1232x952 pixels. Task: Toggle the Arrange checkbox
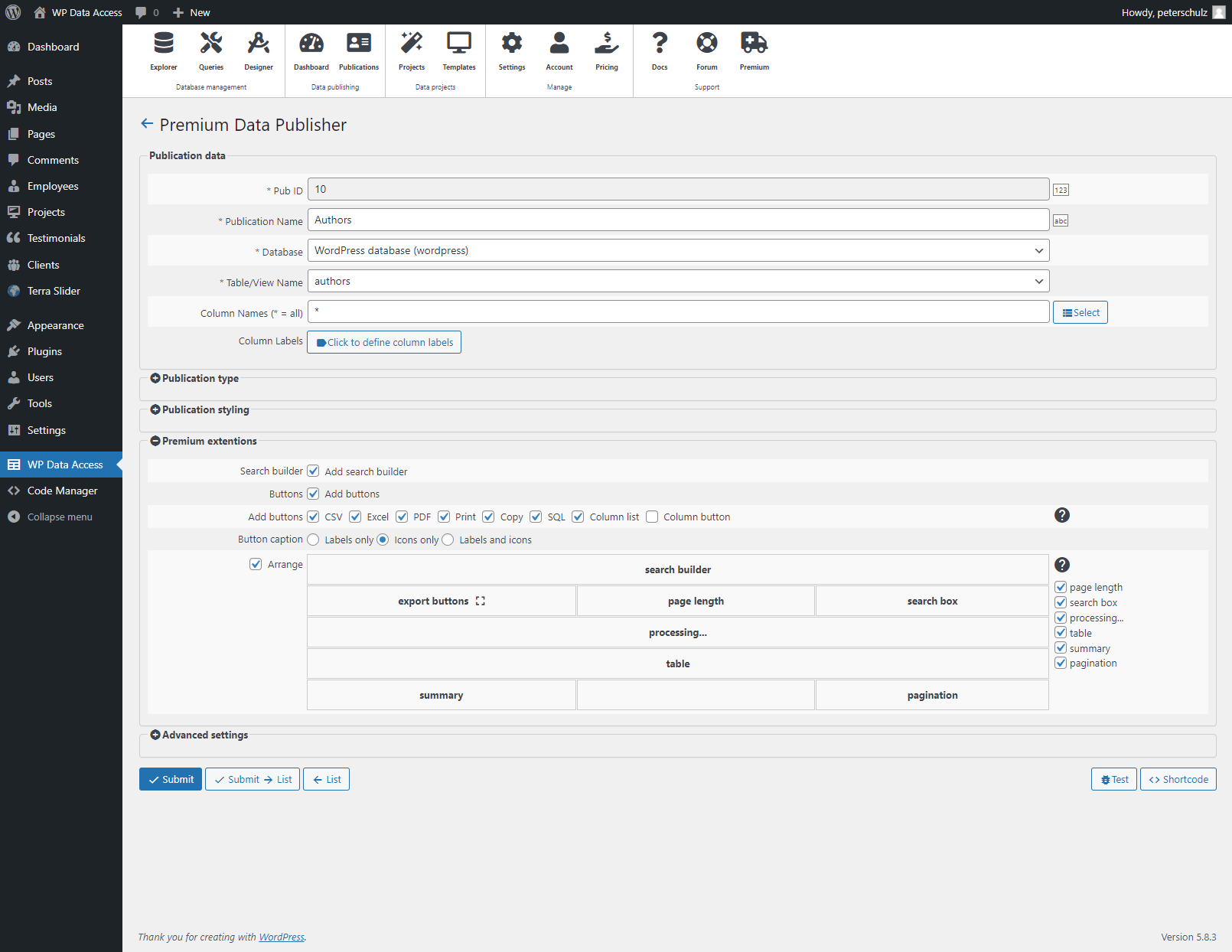(256, 564)
